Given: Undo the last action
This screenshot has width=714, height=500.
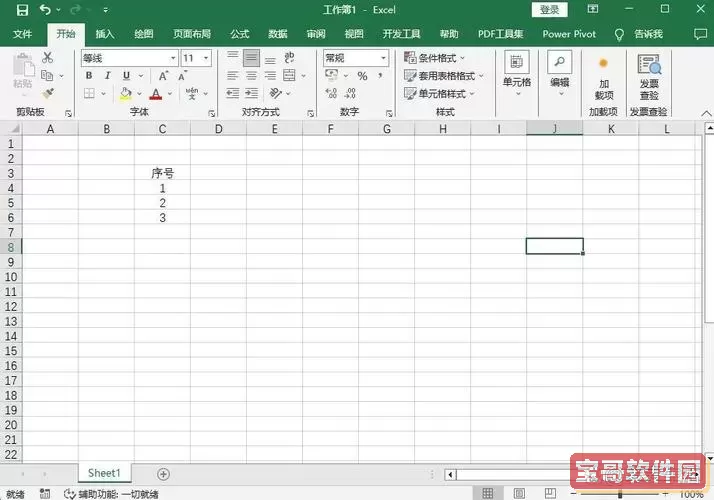Looking at the screenshot, I should click(x=45, y=10).
